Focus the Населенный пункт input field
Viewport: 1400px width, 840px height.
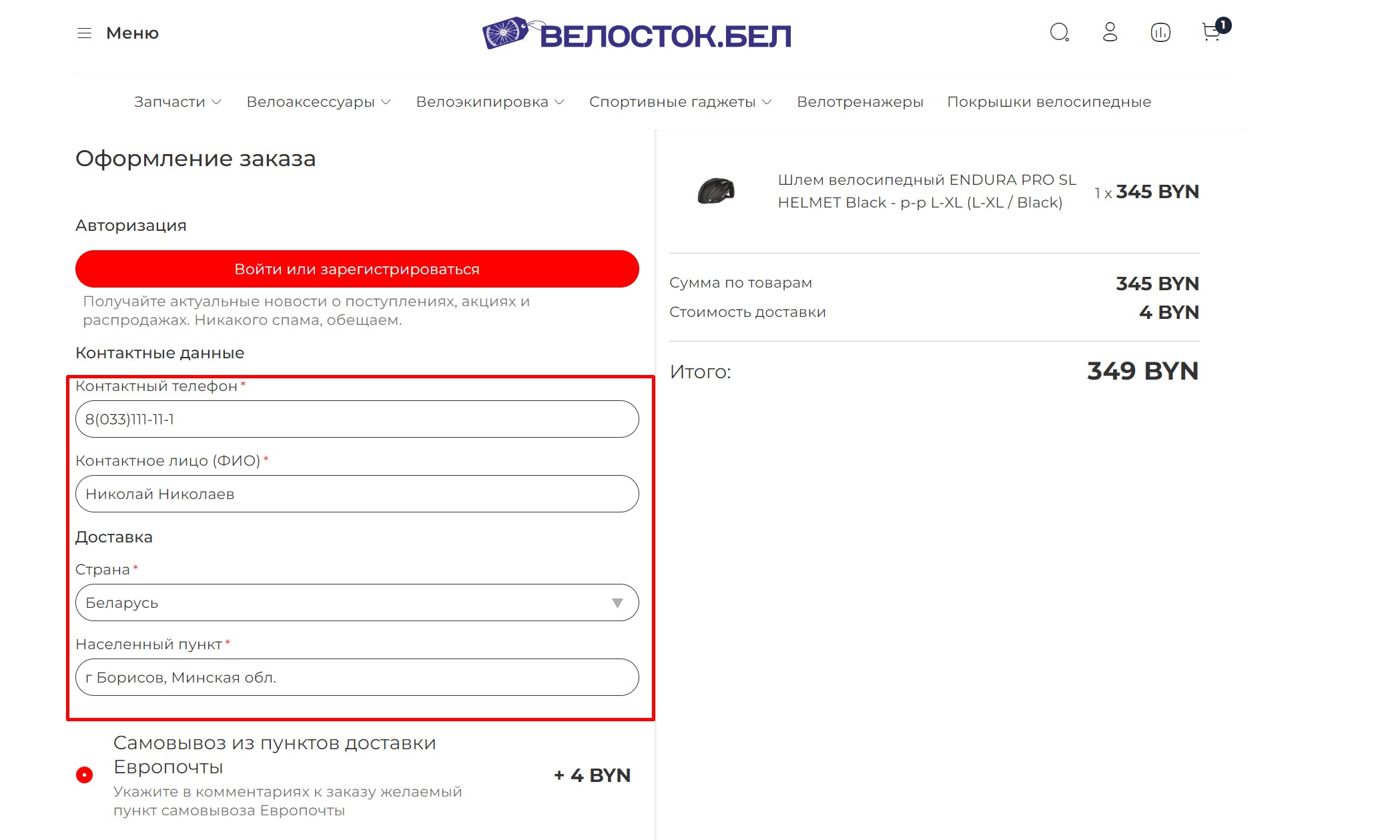click(x=357, y=677)
